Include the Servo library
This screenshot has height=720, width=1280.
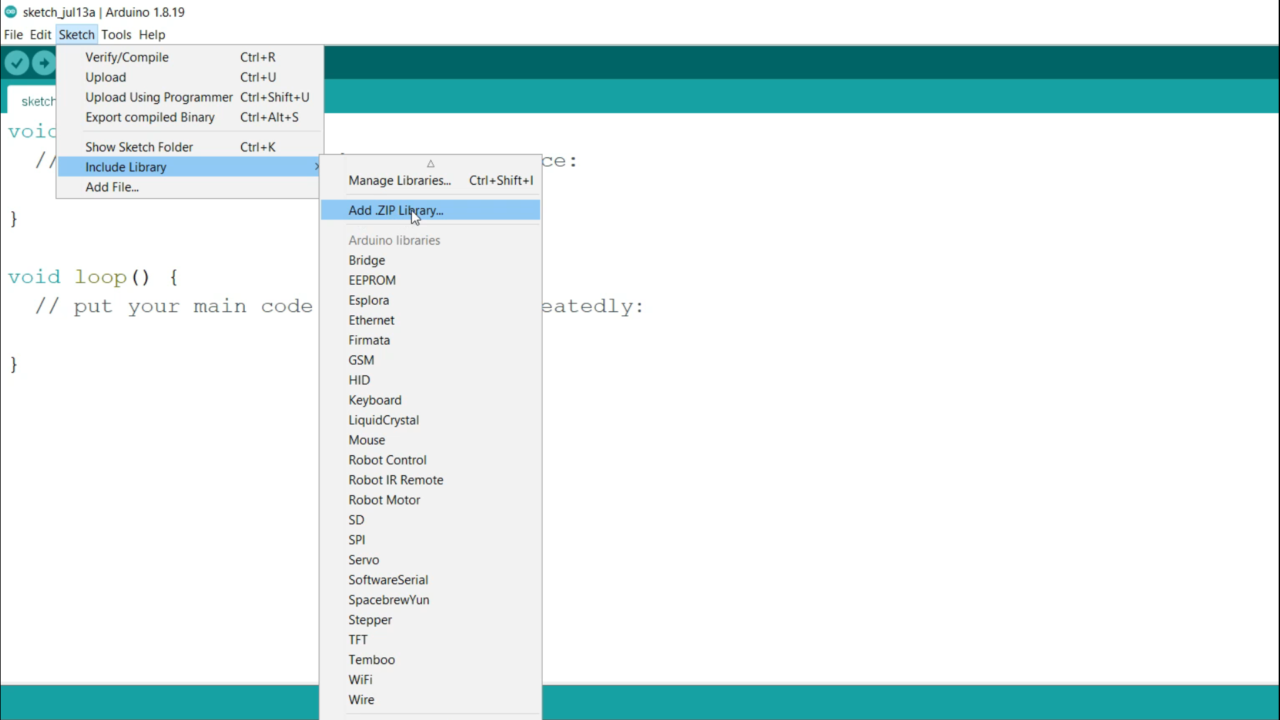[430, 560]
